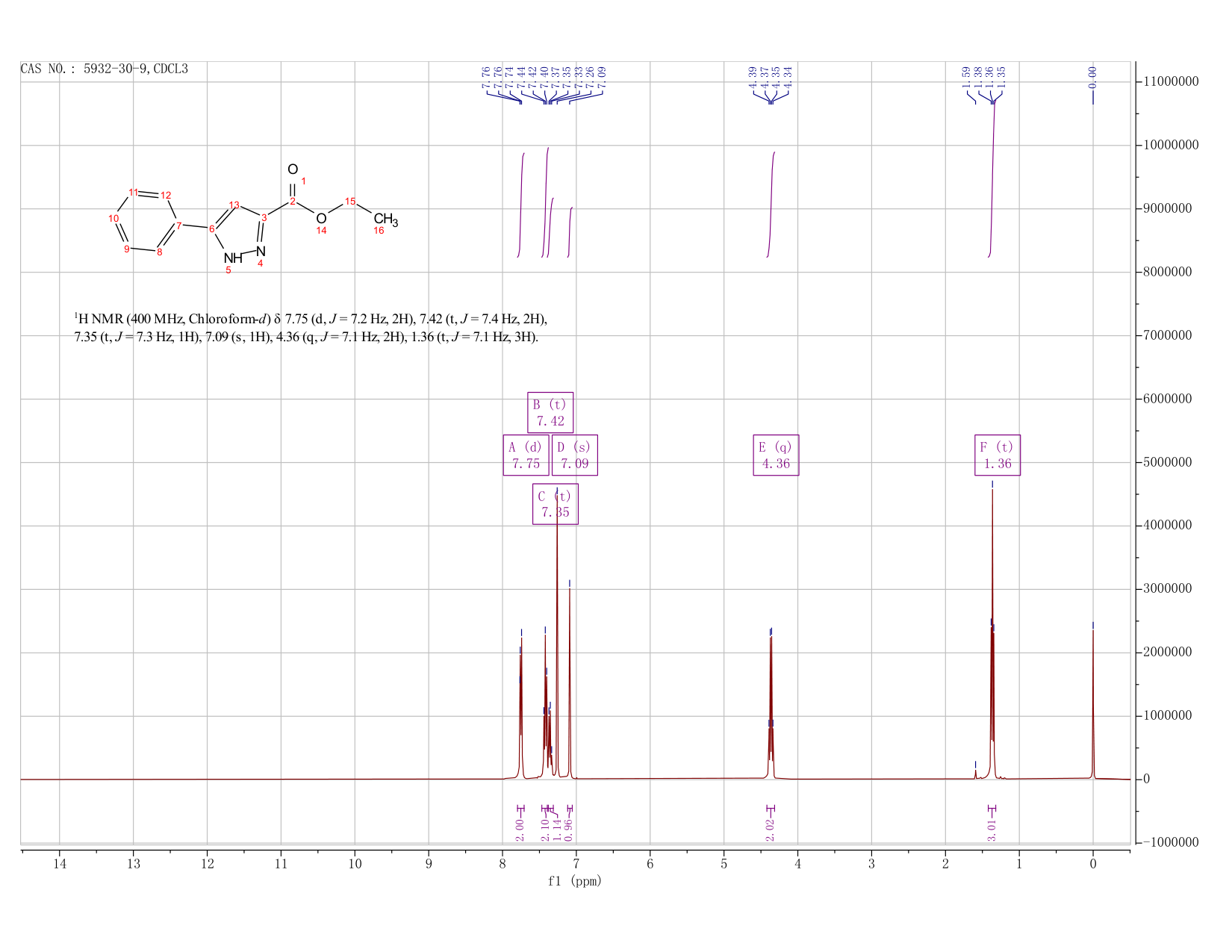Image resolution: width=1232 pixels, height=952 pixels.
Task: Click the integral curve above the 4.36 quartet
Action: pyautogui.click(x=771, y=203)
